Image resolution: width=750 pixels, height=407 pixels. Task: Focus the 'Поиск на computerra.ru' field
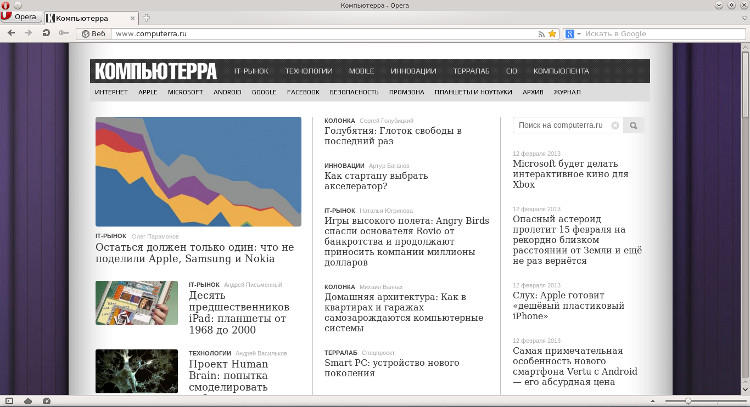coord(561,125)
